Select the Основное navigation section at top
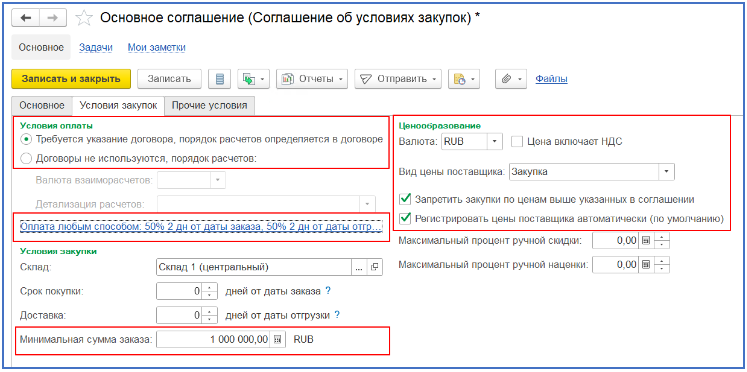The image size is (747, 372). (x=41, y=47)
